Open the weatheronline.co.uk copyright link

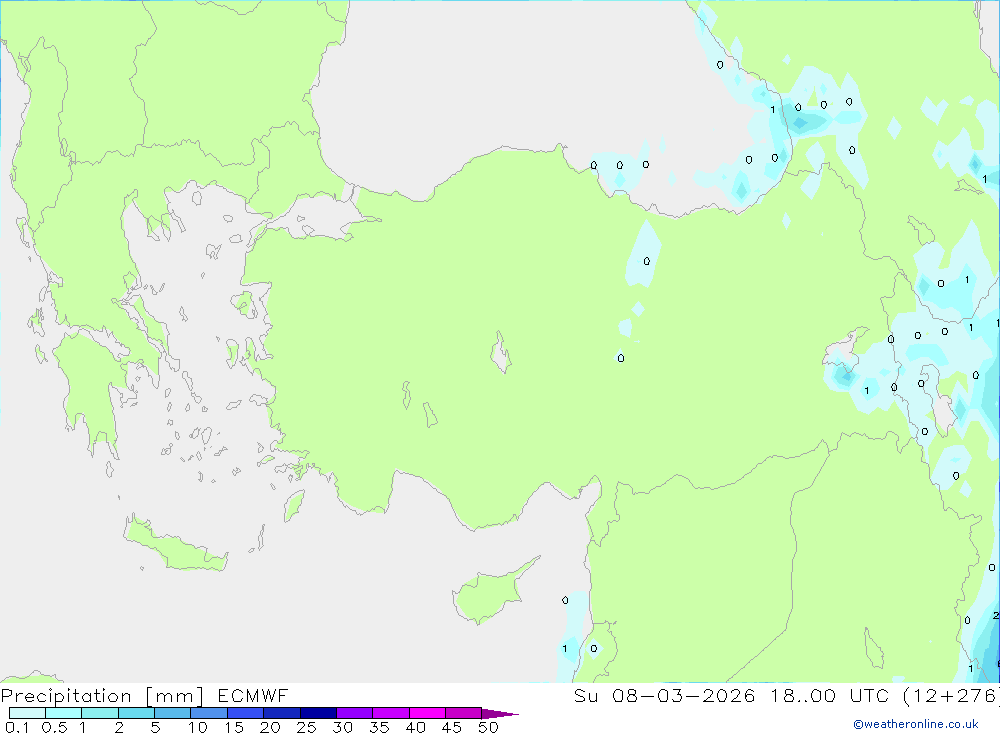click(x=916, y=724)
